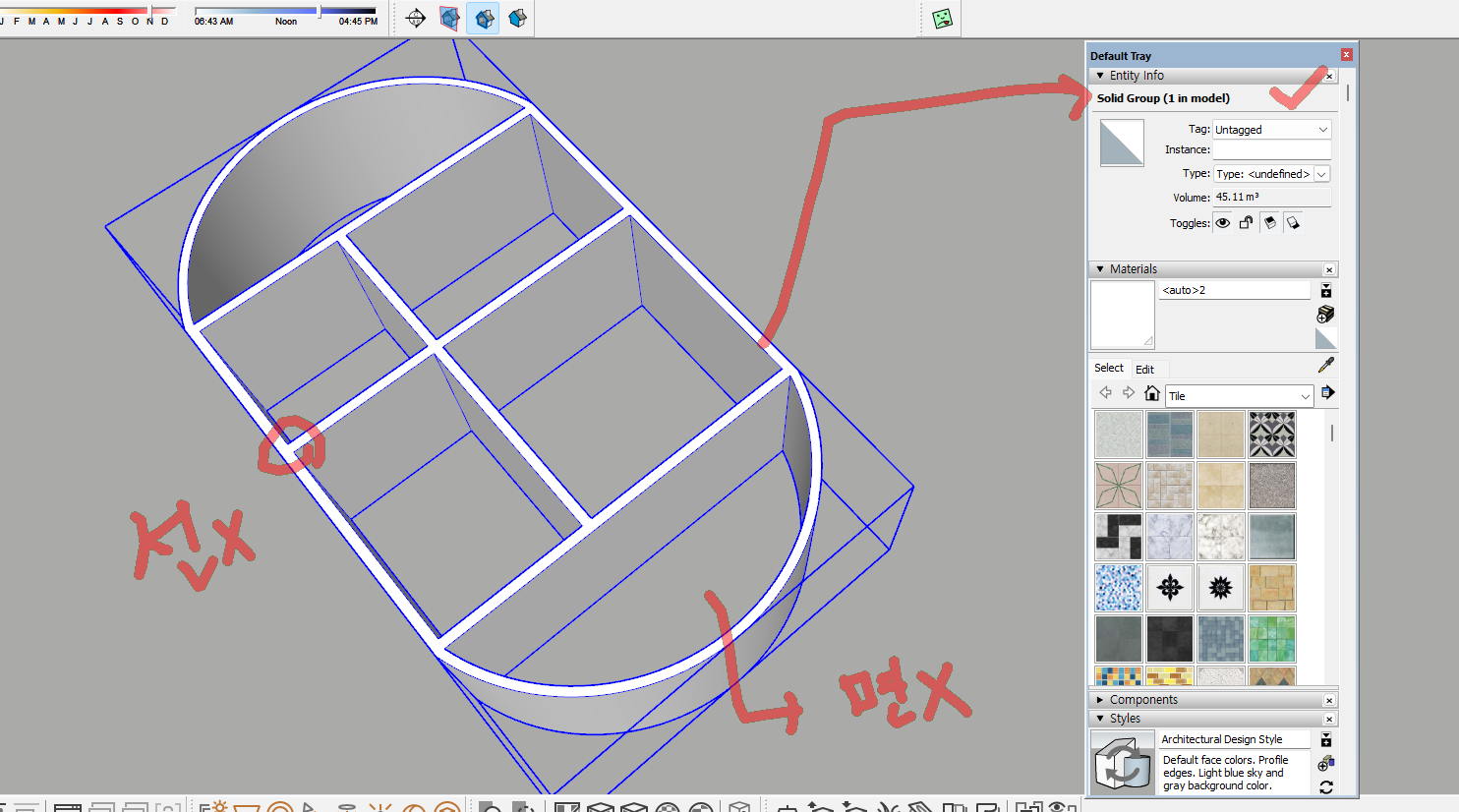Toggle Display Section Cuts icon
Image resolution: width=1459 pixels, height=812 pixels.
[x=483, y=19]
